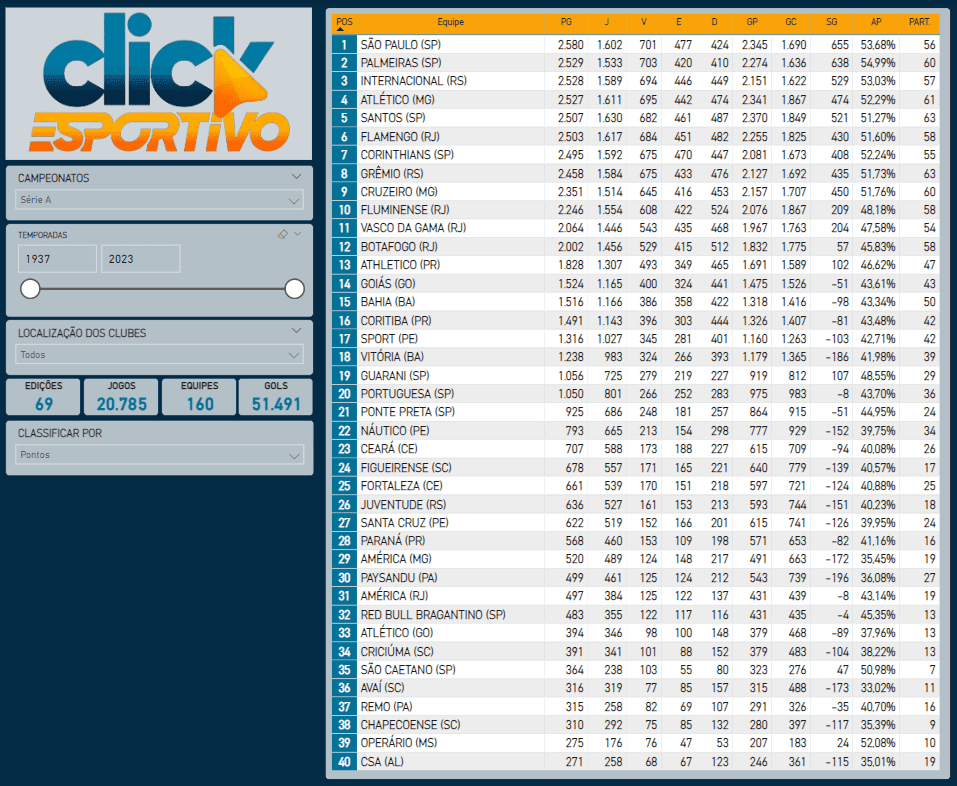957x786 pixels.
Task: Grab the right season slider handle
Action: point(294,289)
